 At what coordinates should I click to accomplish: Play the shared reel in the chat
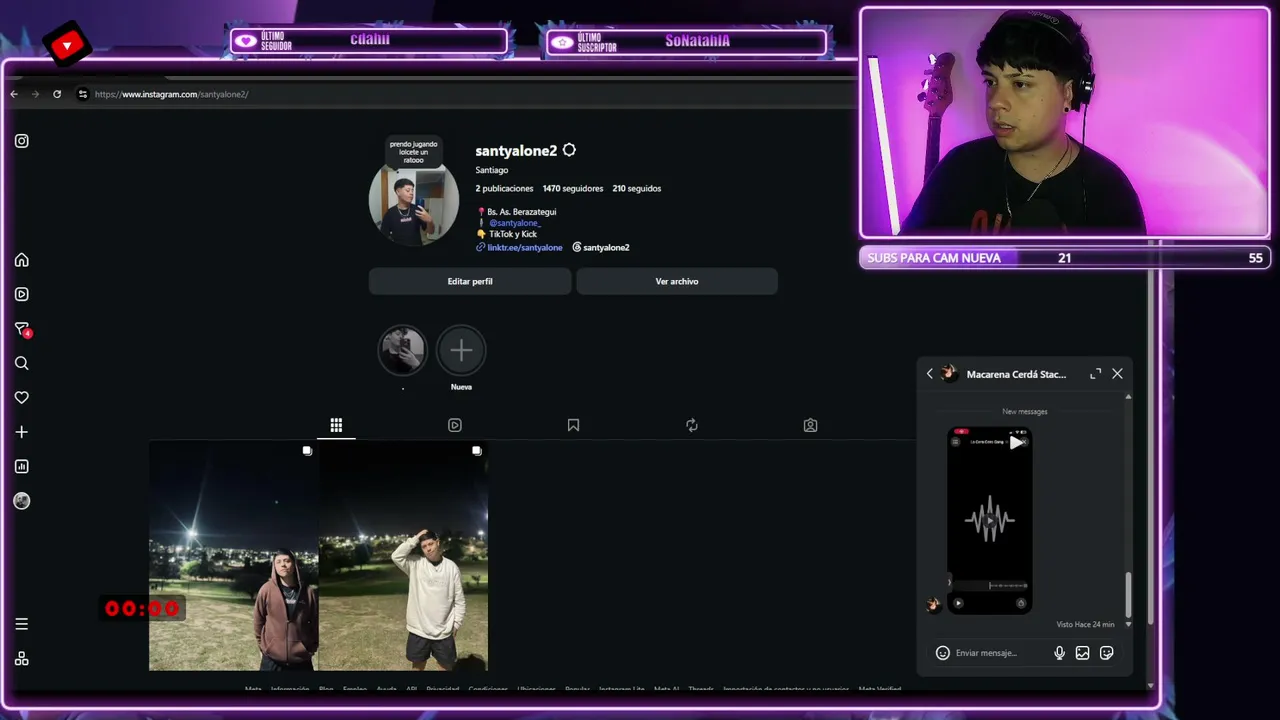pyautogui.click(x=989, y=520)
